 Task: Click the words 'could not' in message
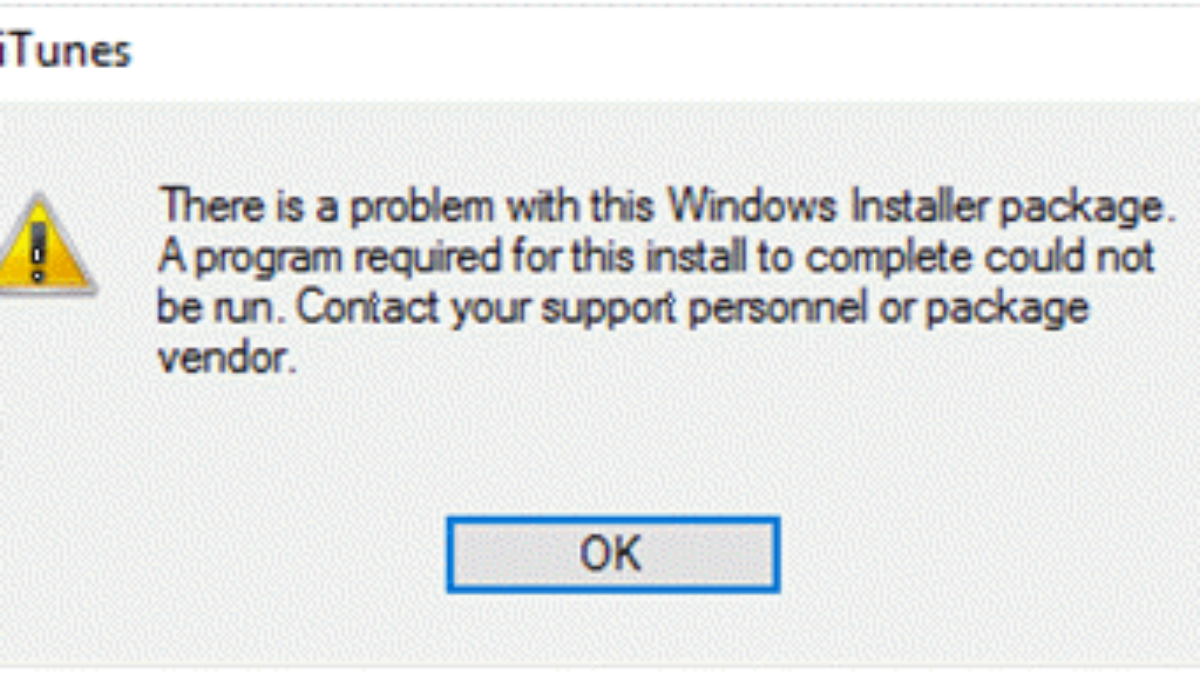click(x=1071, y=257)
